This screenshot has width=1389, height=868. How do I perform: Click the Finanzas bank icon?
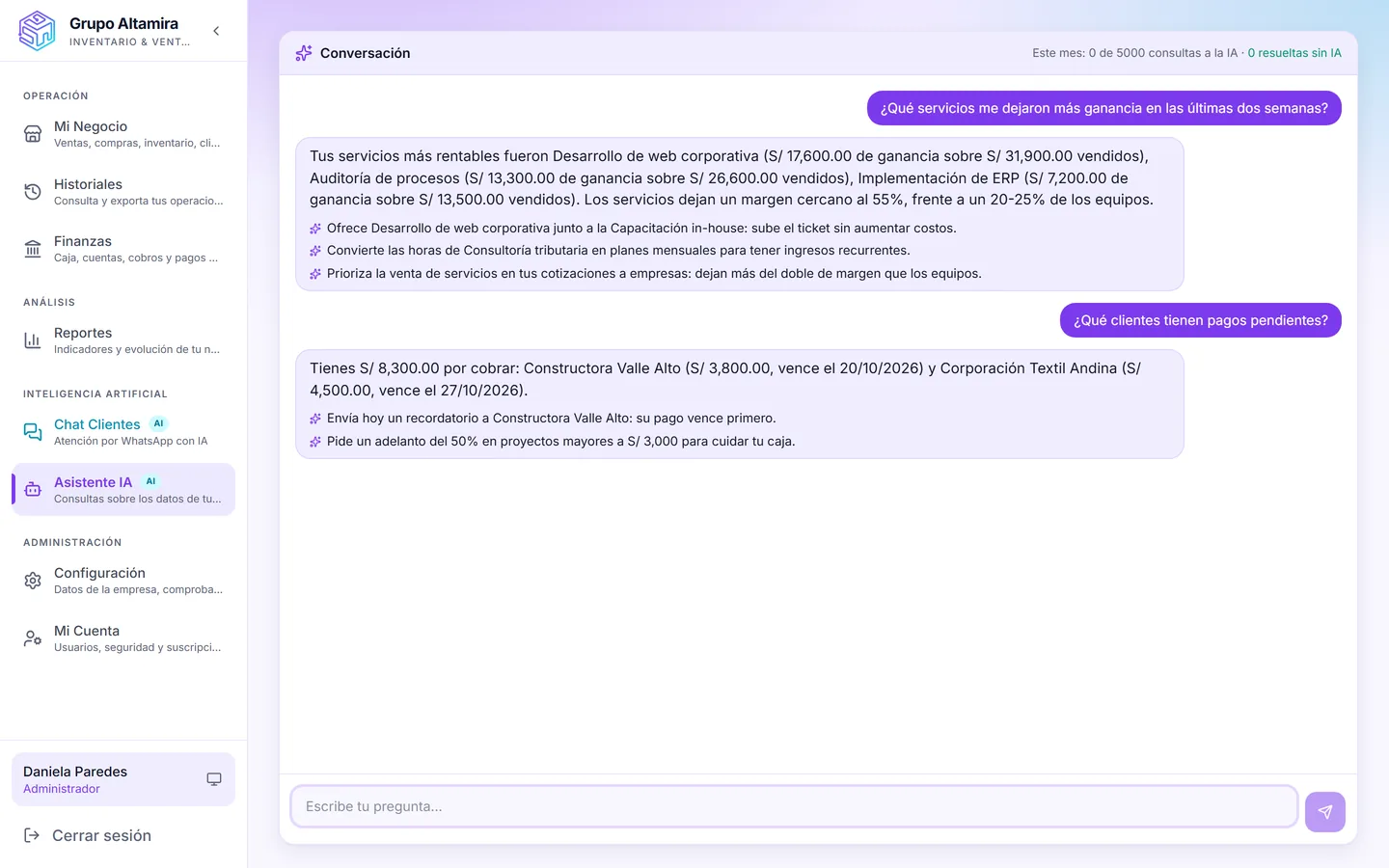[33, 249]
